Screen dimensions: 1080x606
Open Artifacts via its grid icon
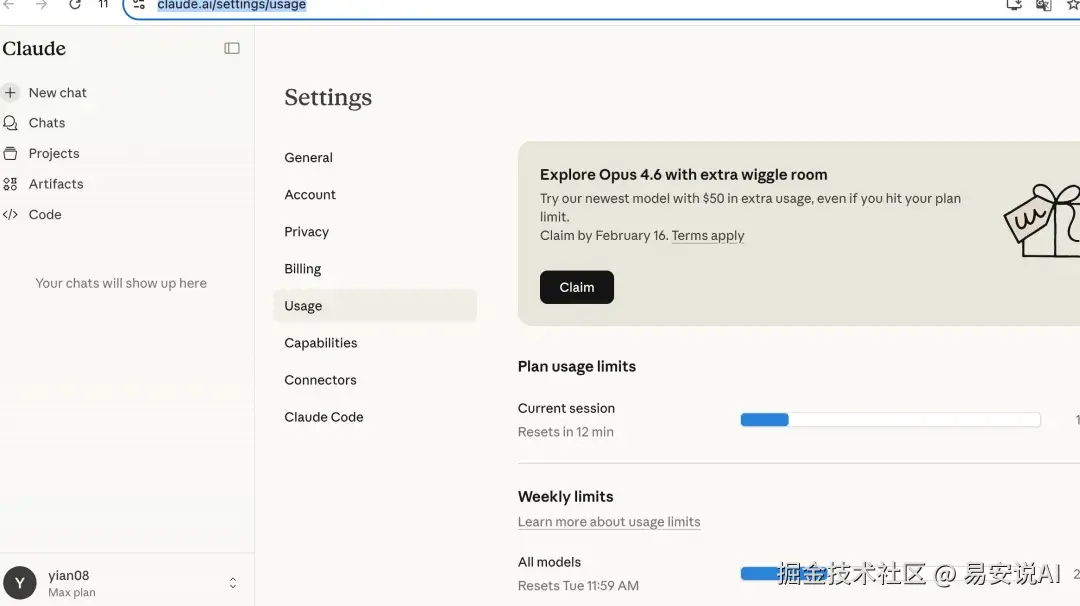[10, 184]
